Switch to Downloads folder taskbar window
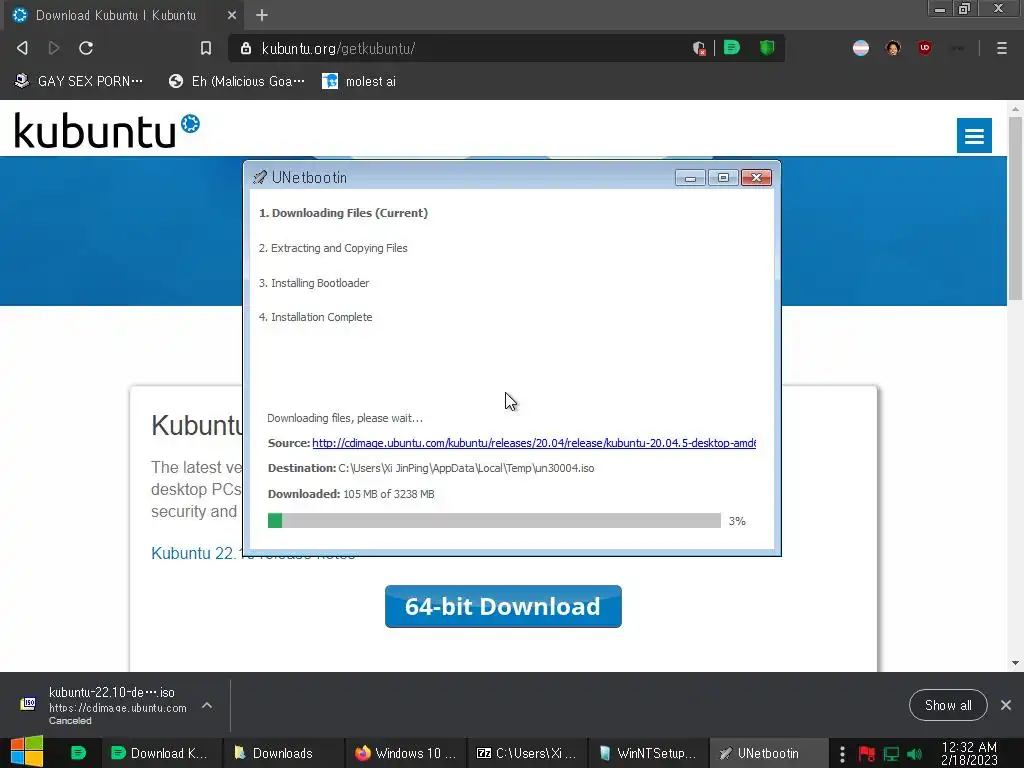Screen dimensions: 1024x768 [x=282, y=753]
